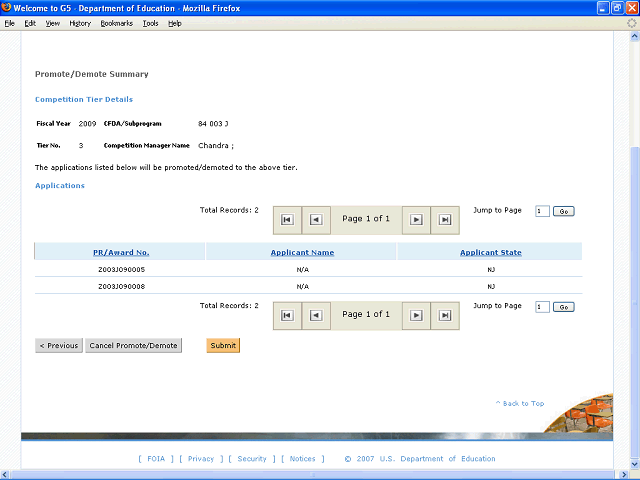640x480 pixels.
Task: Click the vertical scrollbar thumb
Action: point(634,302)
